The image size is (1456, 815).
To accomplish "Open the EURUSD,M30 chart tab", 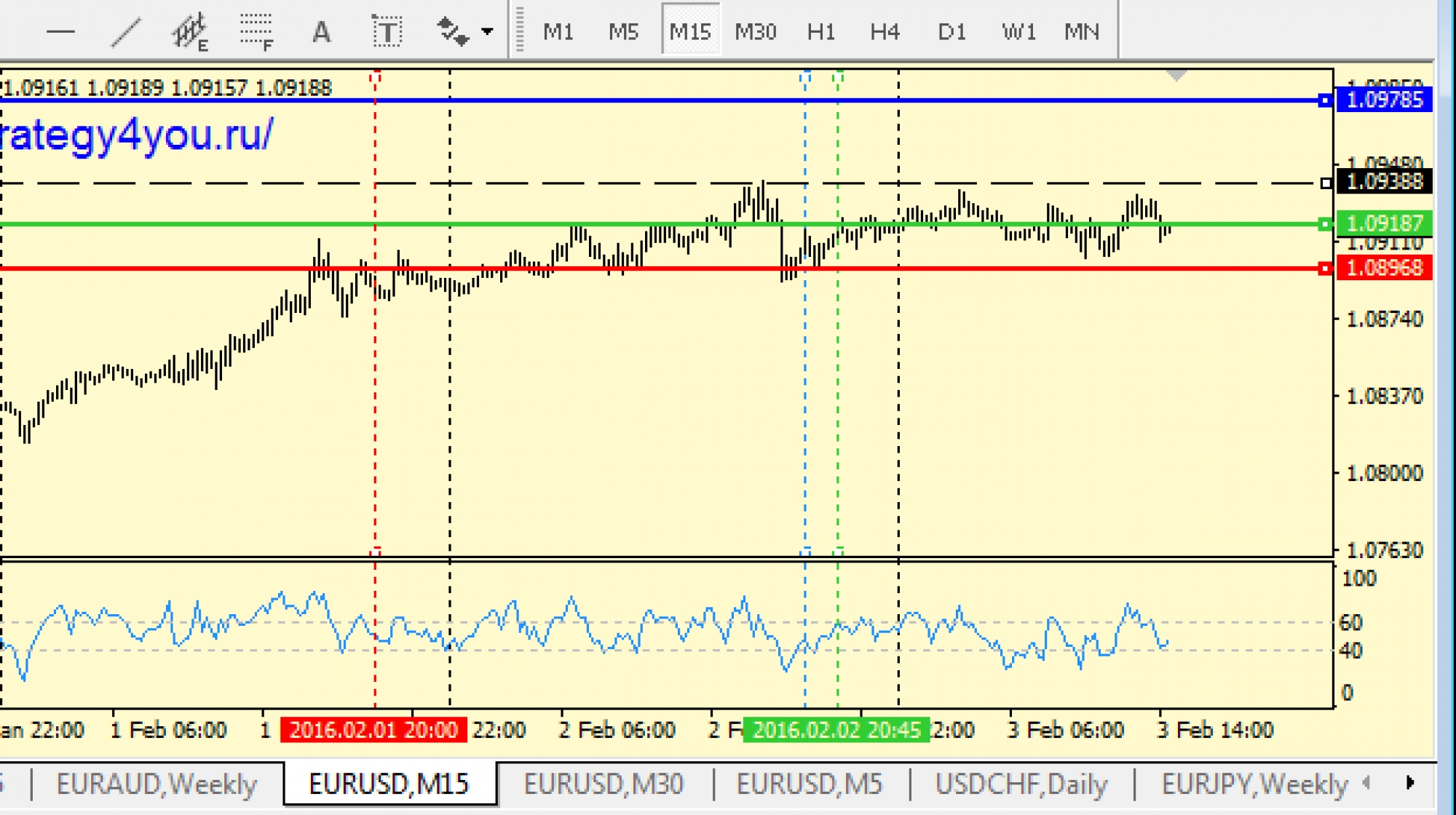I will tap(604, 784).
